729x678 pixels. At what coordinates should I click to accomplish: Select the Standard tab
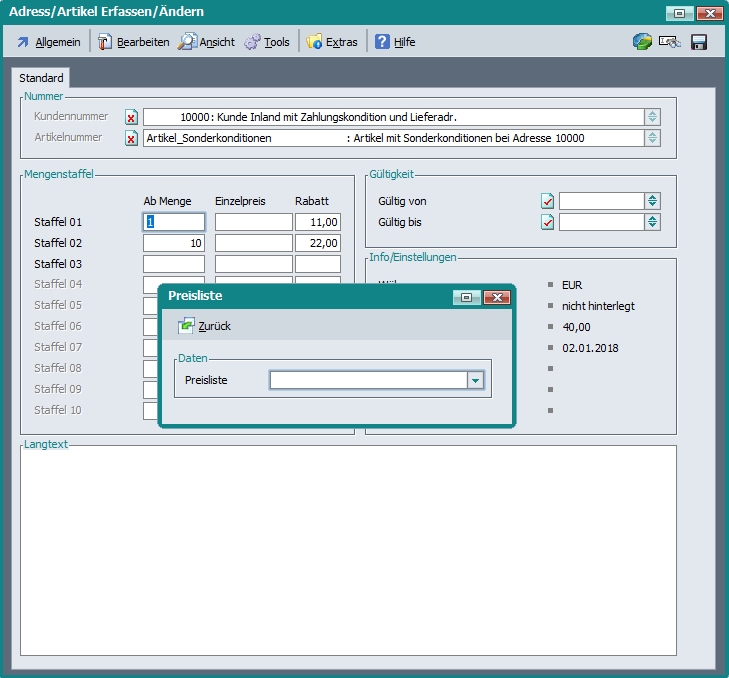pyautogui.click(x=41, y=78)
